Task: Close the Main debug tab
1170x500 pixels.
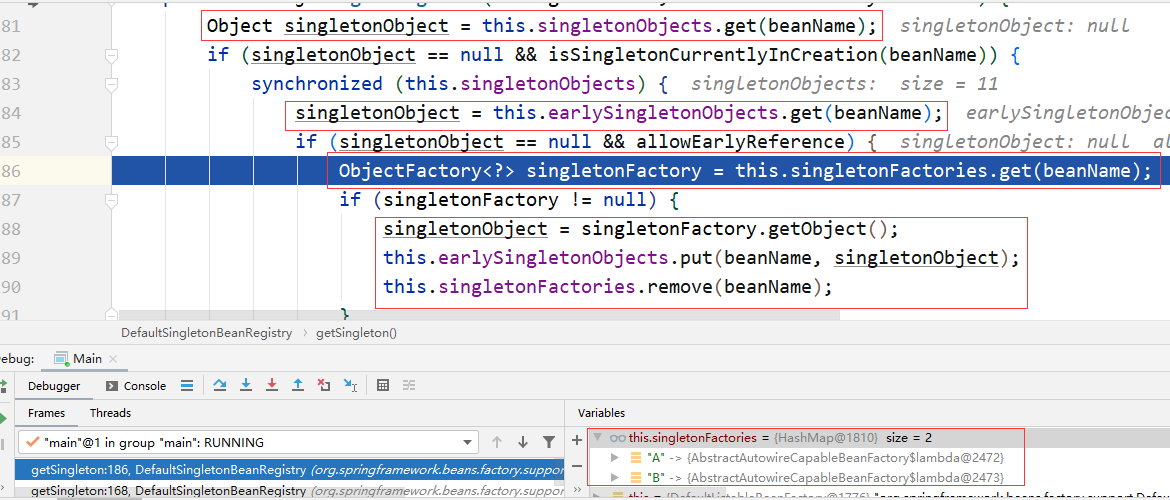Action: (113, 359)
